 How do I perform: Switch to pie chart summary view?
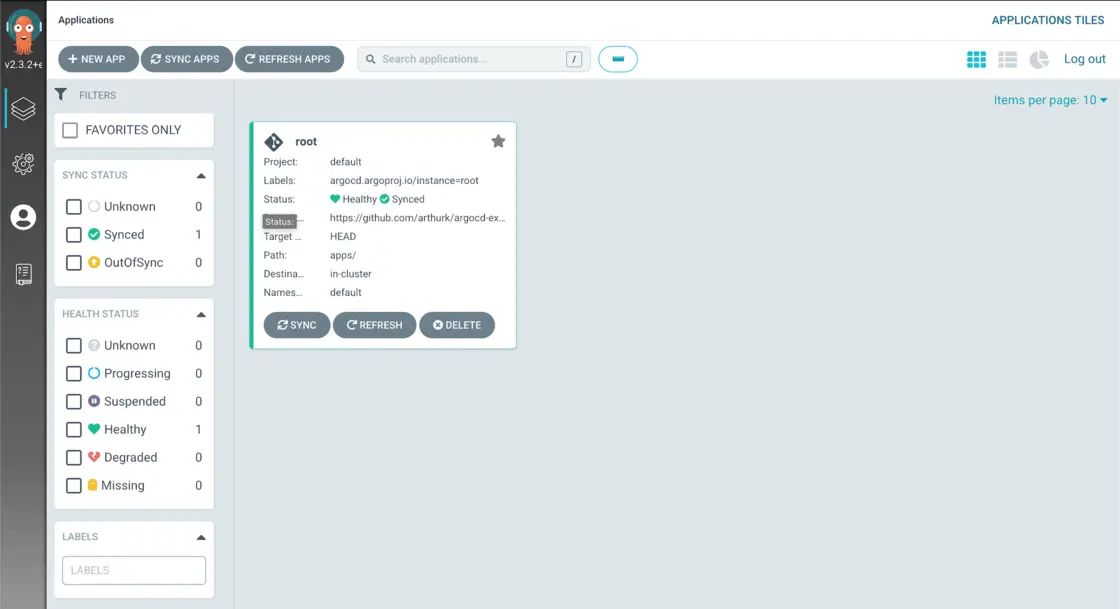(1039, 60)
